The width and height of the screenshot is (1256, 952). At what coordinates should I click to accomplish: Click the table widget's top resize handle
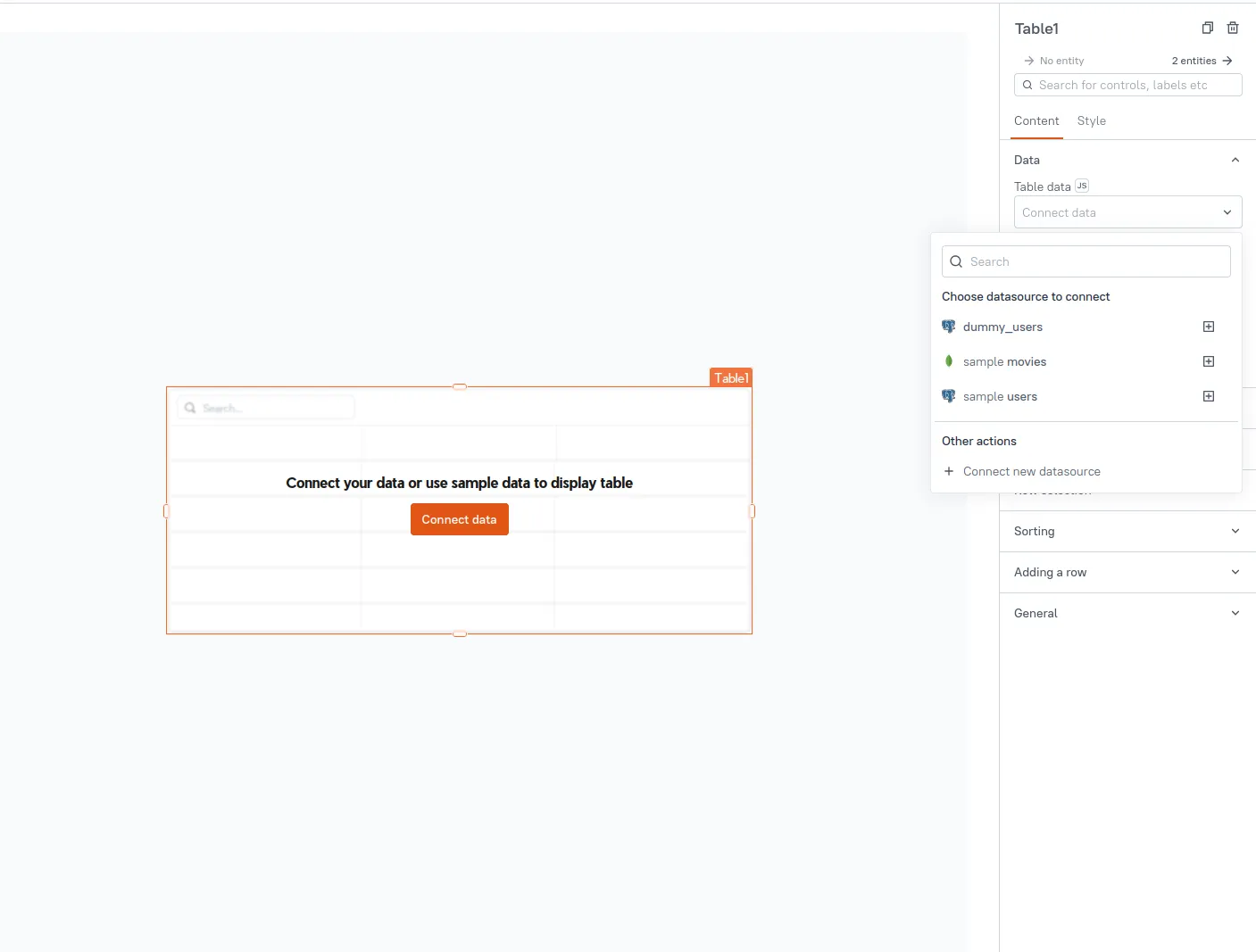click(x=460, y=386)
